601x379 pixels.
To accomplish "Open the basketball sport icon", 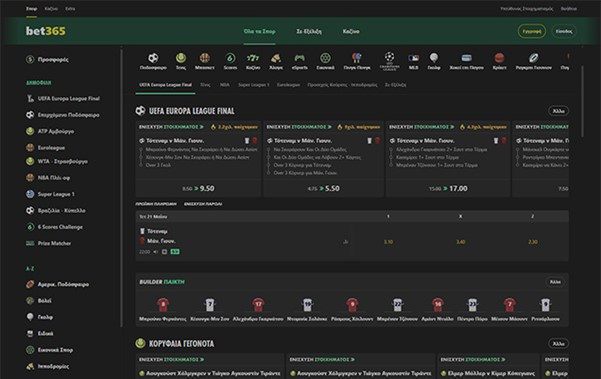I will click(x=205, y=58).
